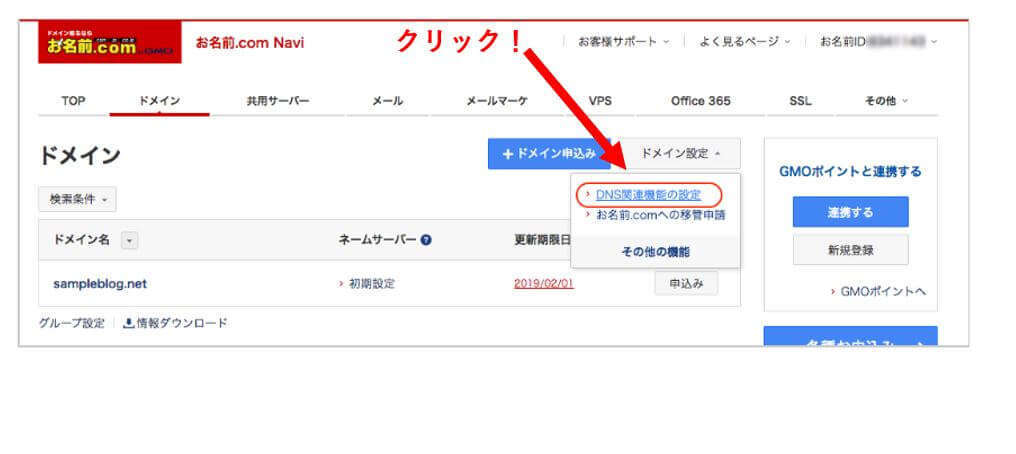Viewport: 1016px width, 454px height.
Task: Open the 2019/02/01 renewal date link
Action: coord(544,284)
